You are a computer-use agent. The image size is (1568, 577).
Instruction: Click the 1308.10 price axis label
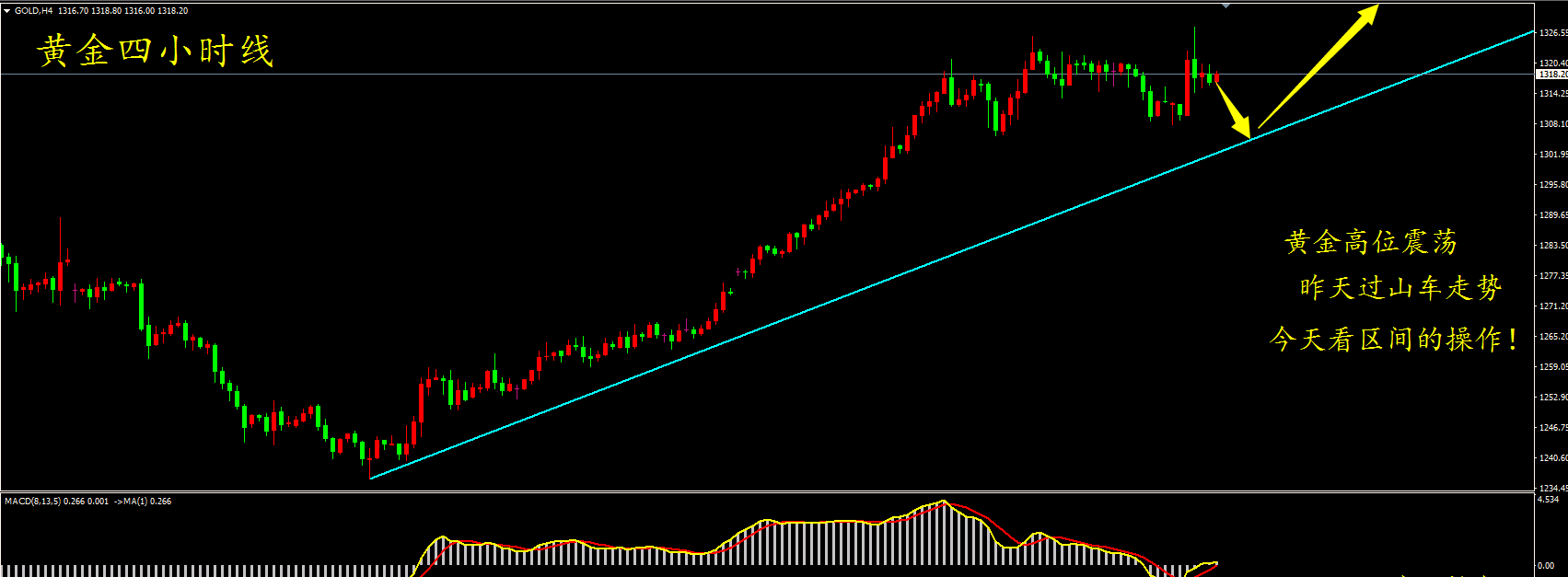click(1553, 124)
